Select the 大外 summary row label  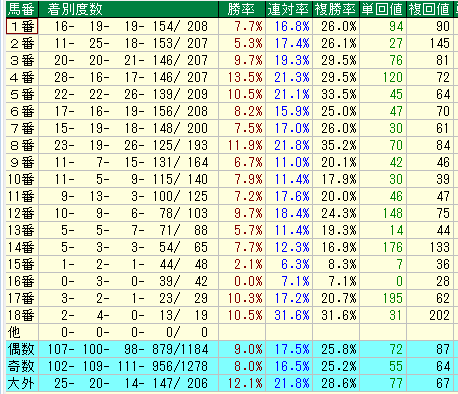tap(22, 383)
